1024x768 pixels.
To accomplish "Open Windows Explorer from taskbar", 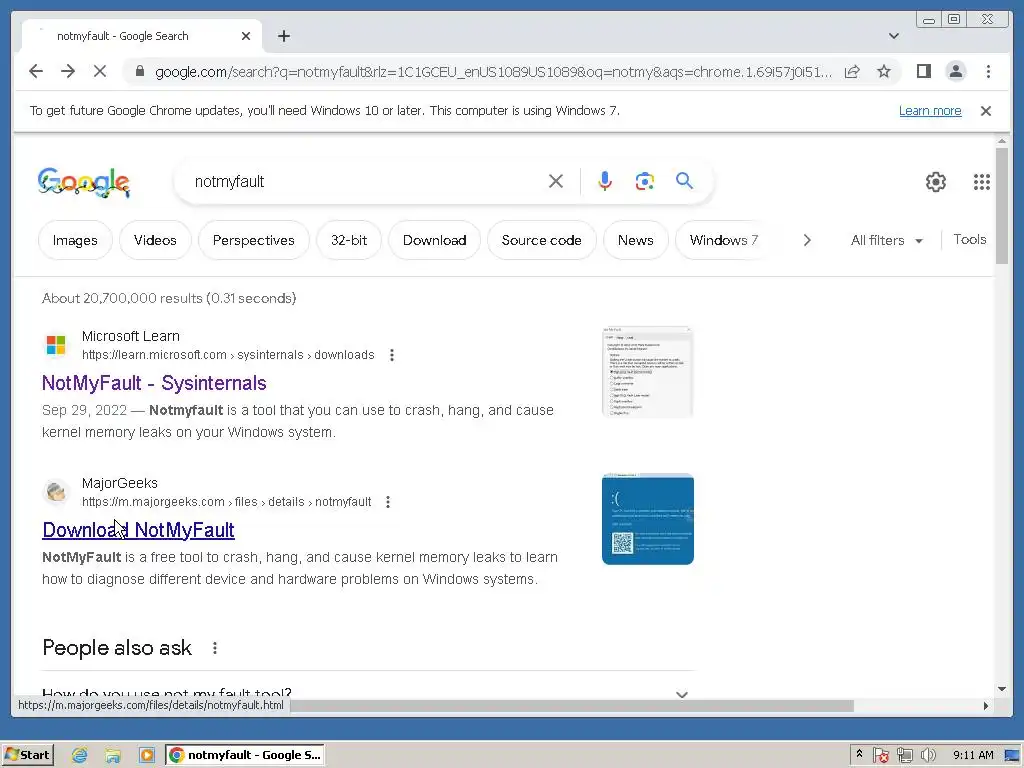I will pos(113,755).
